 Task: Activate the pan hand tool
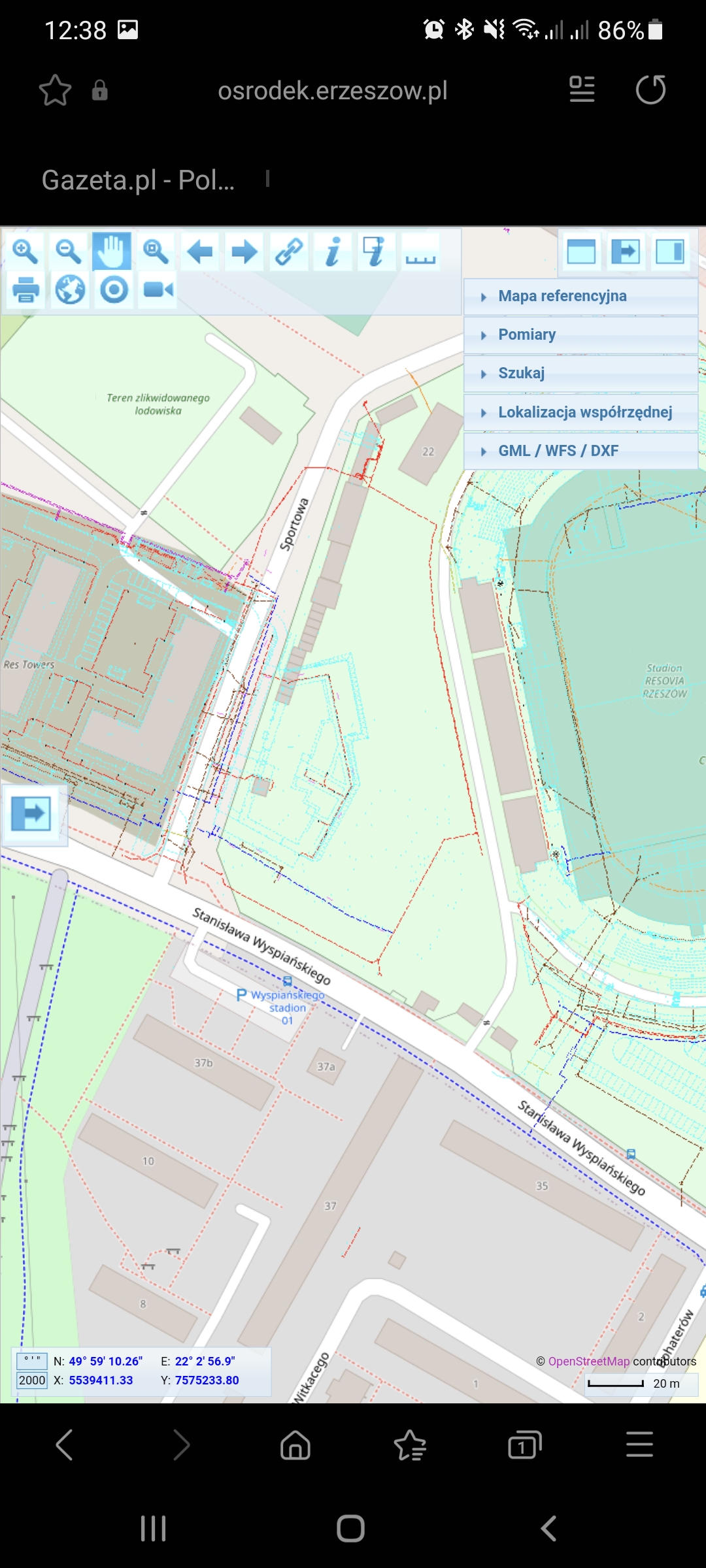pyautogui.click(x=112, y=252)
